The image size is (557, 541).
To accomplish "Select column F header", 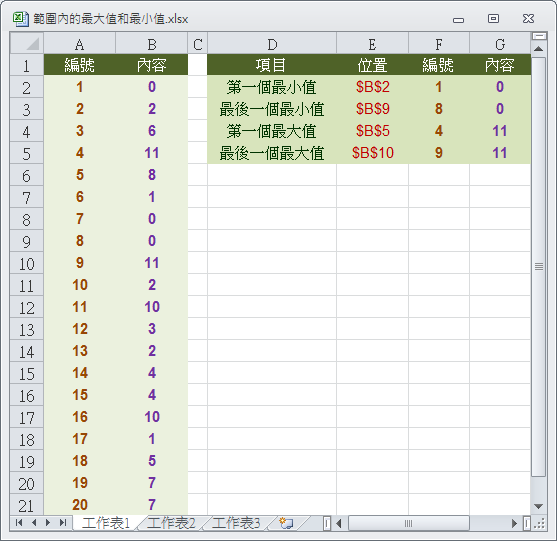I will click(439, 43).
